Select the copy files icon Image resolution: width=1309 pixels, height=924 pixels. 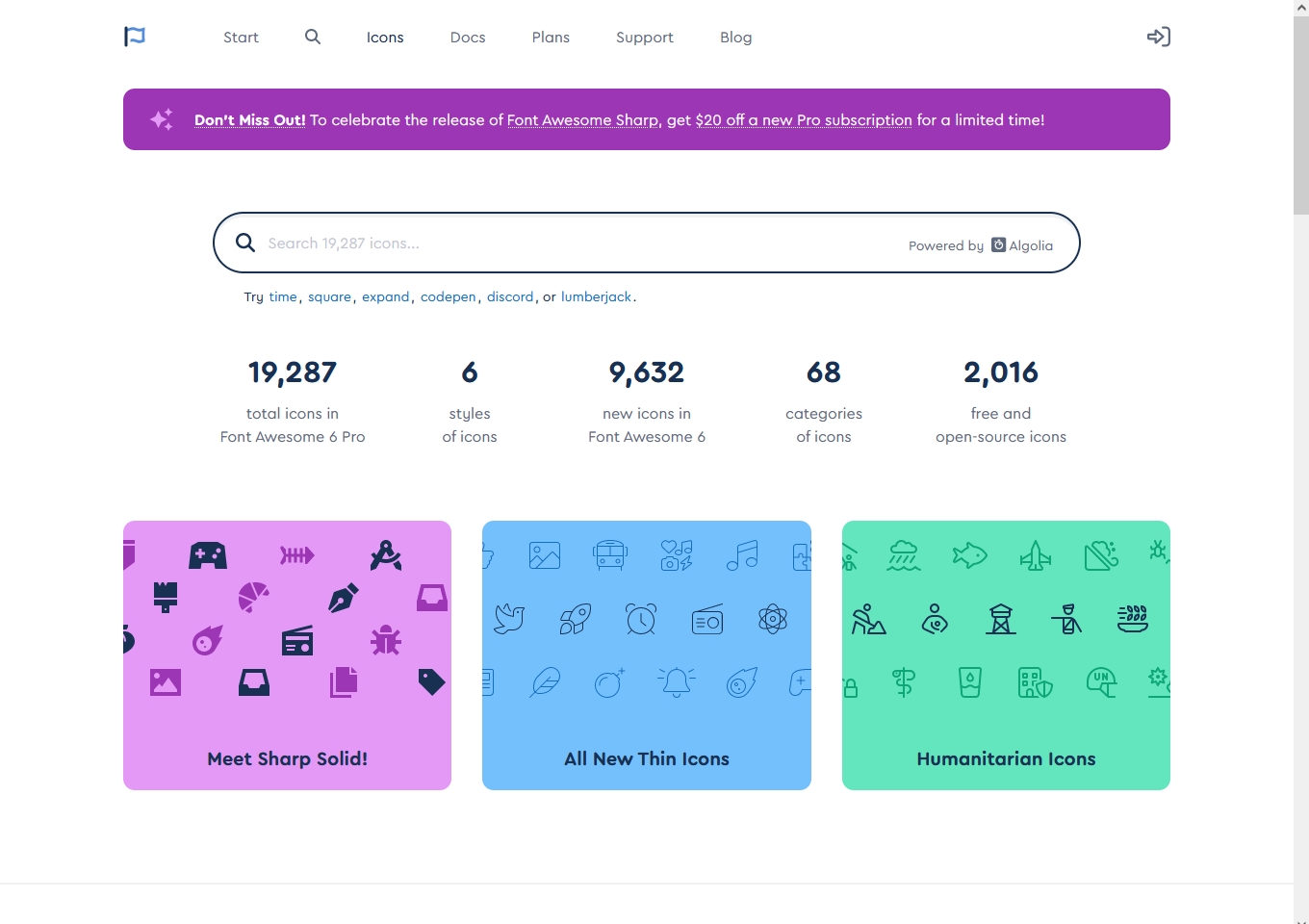(x=344, y=682)
